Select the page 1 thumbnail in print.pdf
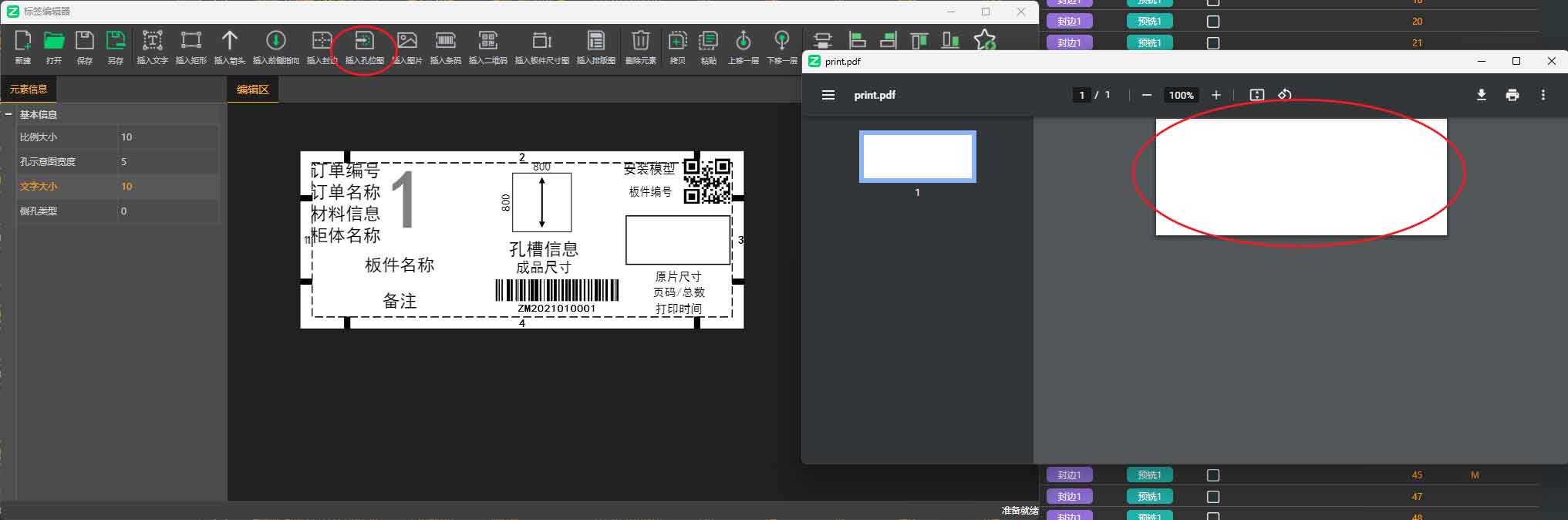The image size is (1568, 520). [x=918, y=157]
